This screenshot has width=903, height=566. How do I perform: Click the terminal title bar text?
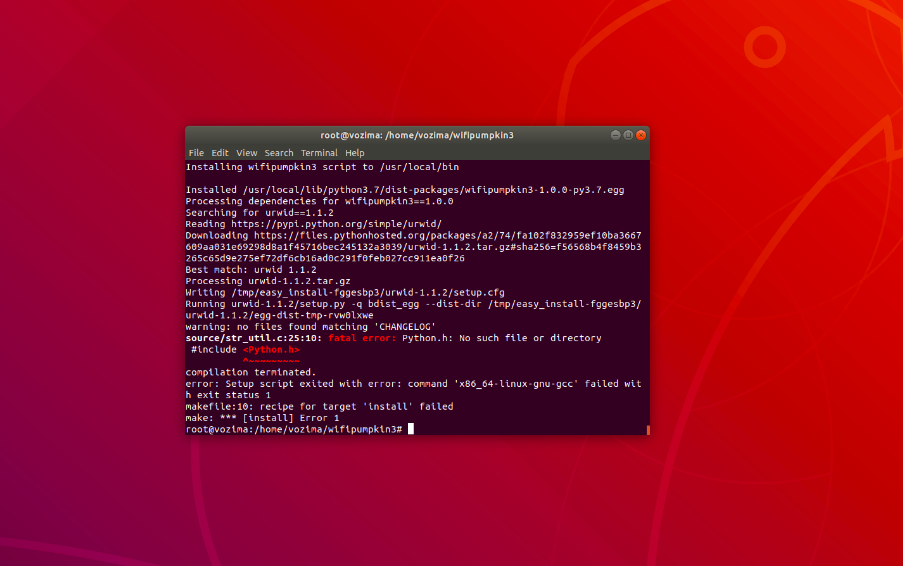pyautogui.click(x=416, y=135)
